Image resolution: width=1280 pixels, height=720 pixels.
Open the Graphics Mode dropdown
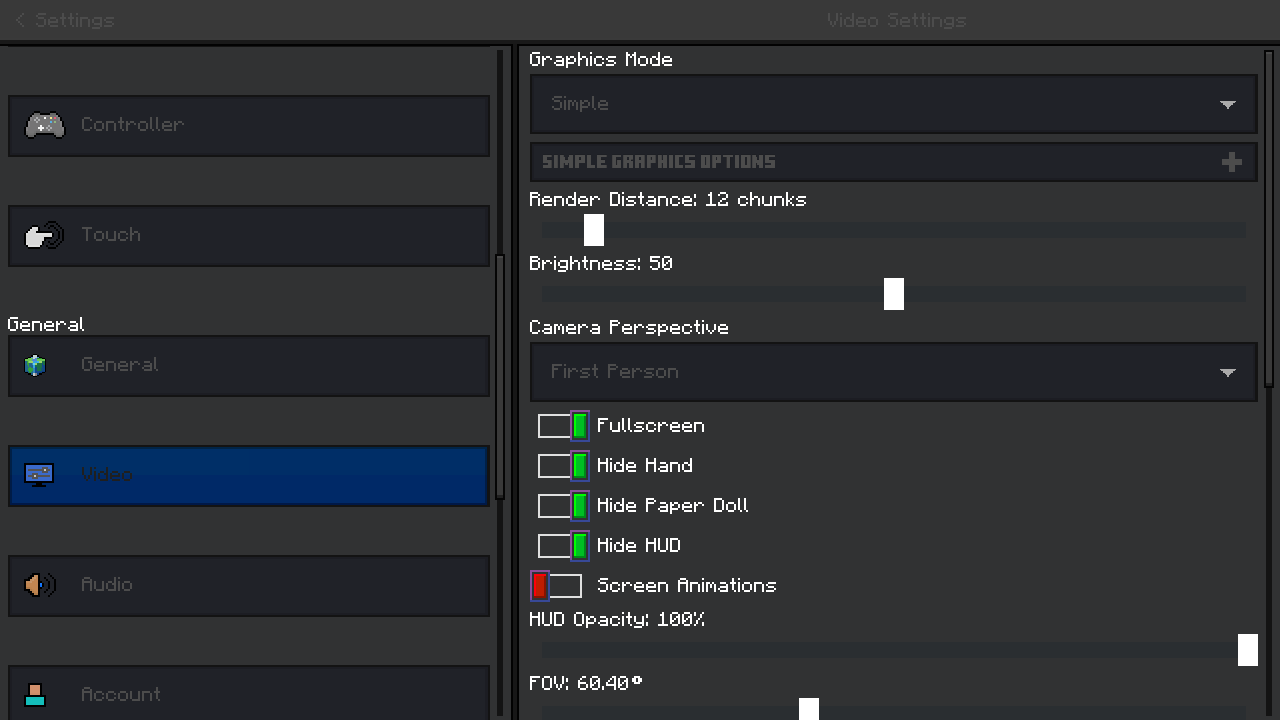coord(893,104)
